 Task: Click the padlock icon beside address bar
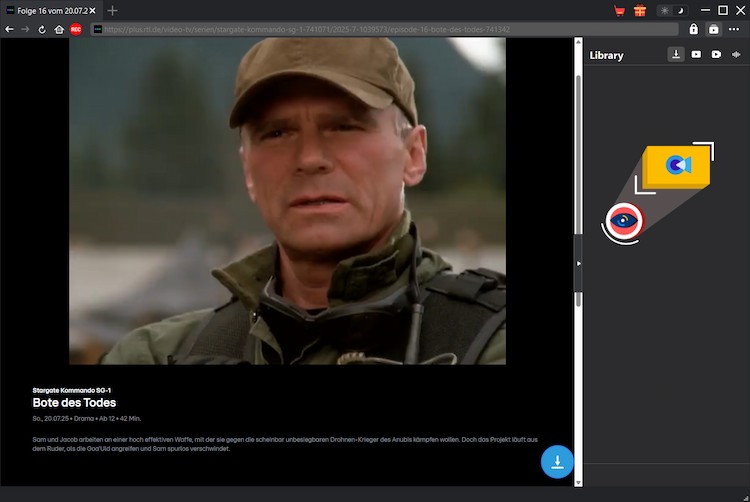(694, 29)
